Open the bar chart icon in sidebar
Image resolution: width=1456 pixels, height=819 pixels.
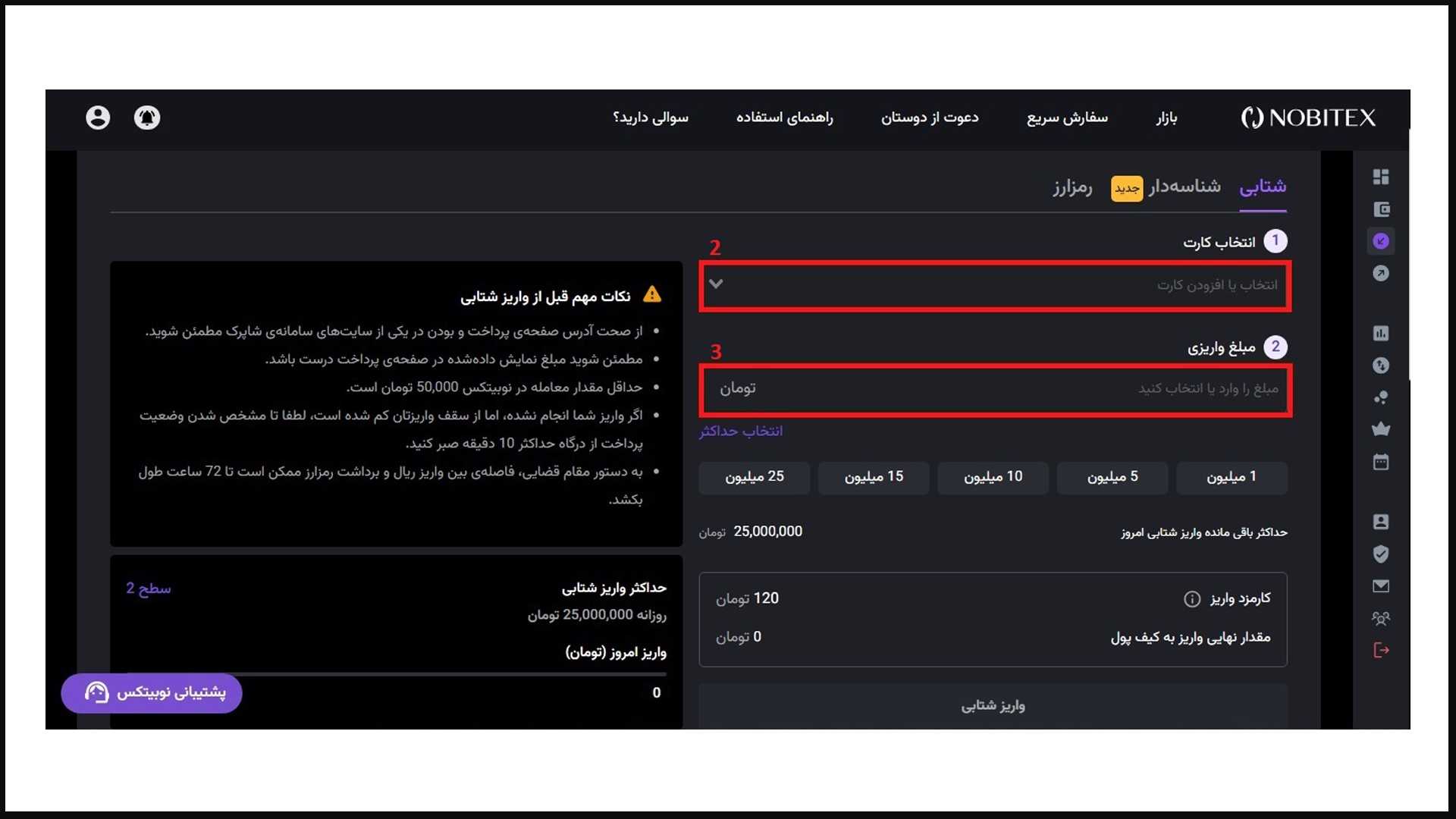(x=1381, y=333)
